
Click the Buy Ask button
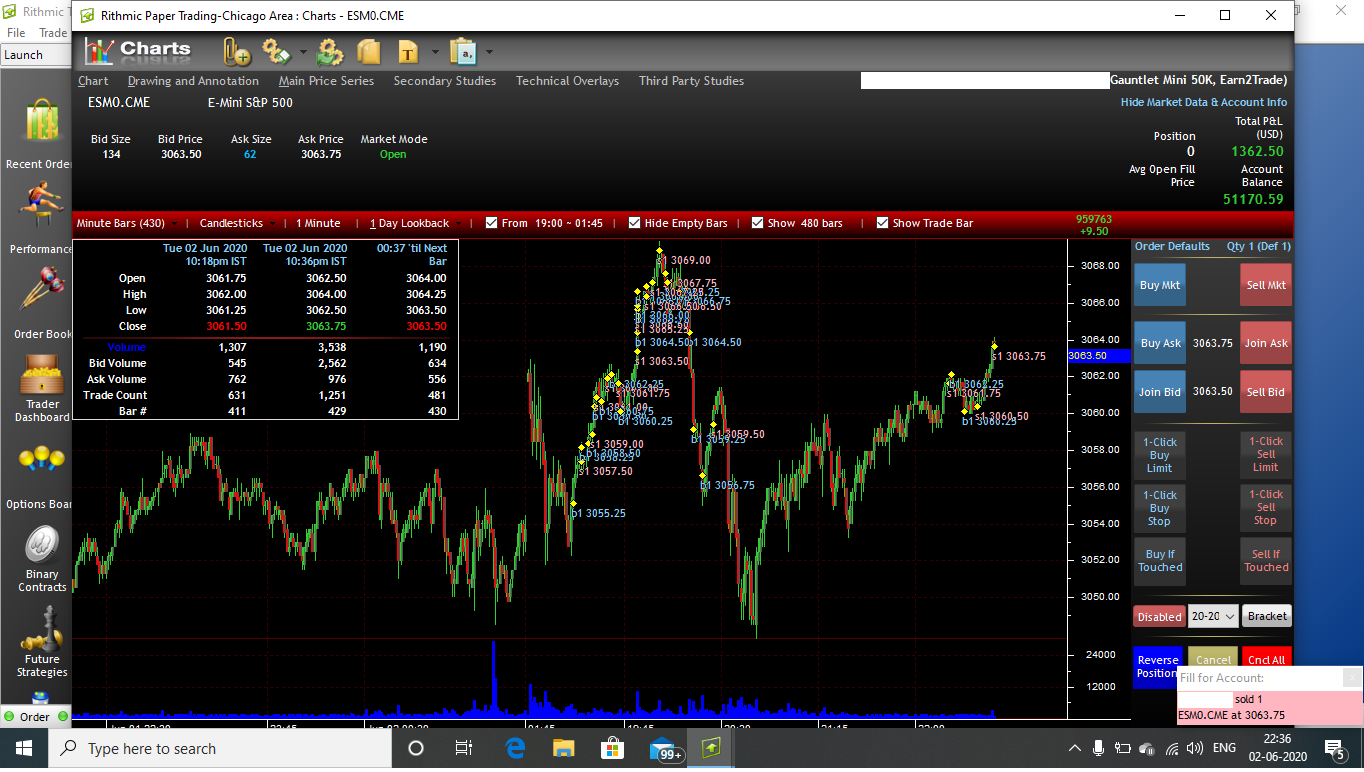click(x=1160, y=343)
